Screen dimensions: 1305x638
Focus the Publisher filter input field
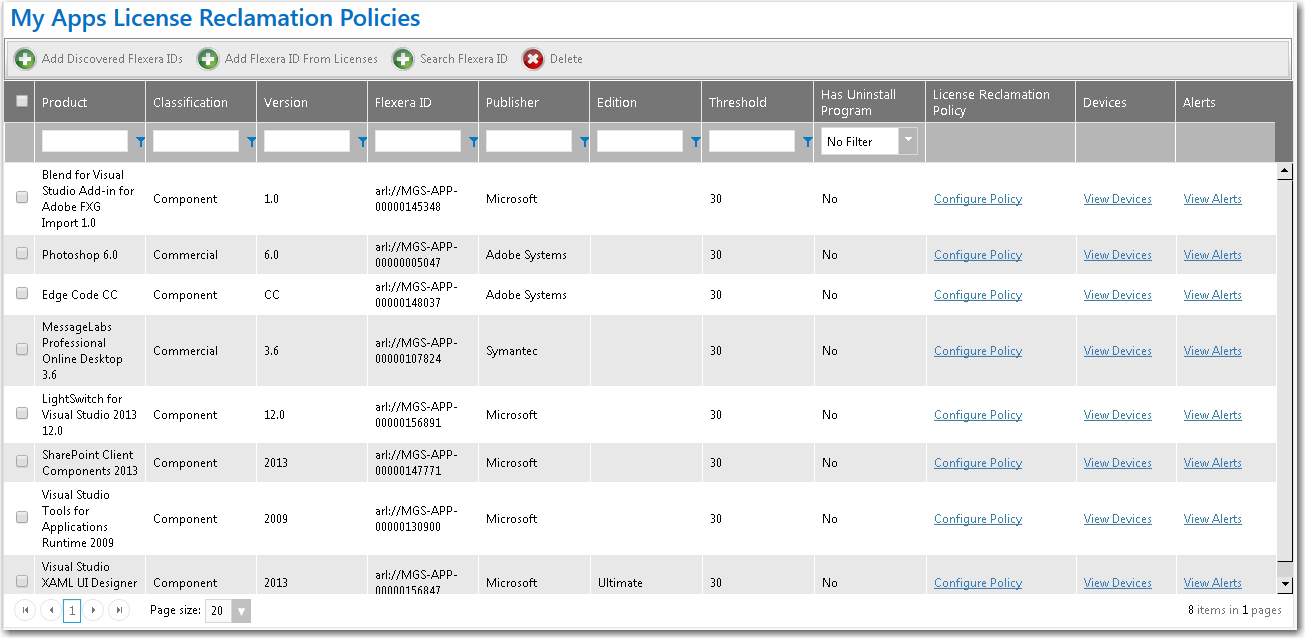click(529, 141)
